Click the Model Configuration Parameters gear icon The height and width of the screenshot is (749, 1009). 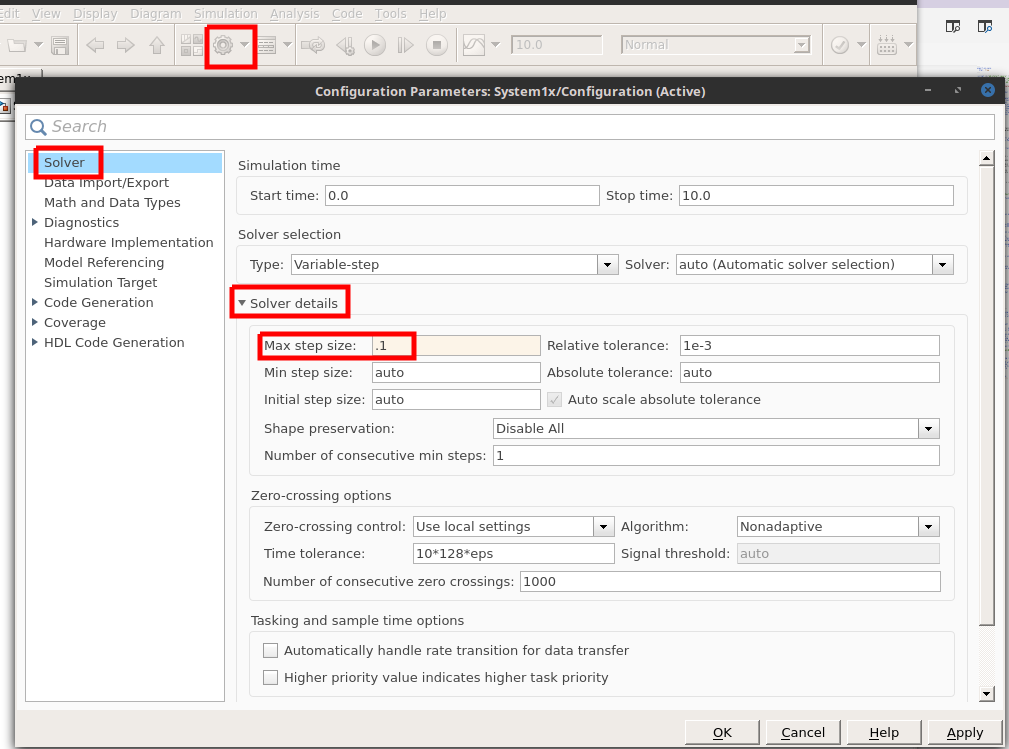tap(223, 45)
